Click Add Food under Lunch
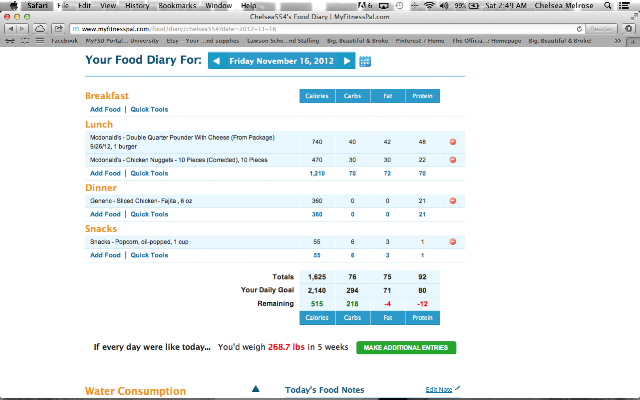The width and height of the screenshot is (640, 400). click(105, 173)
